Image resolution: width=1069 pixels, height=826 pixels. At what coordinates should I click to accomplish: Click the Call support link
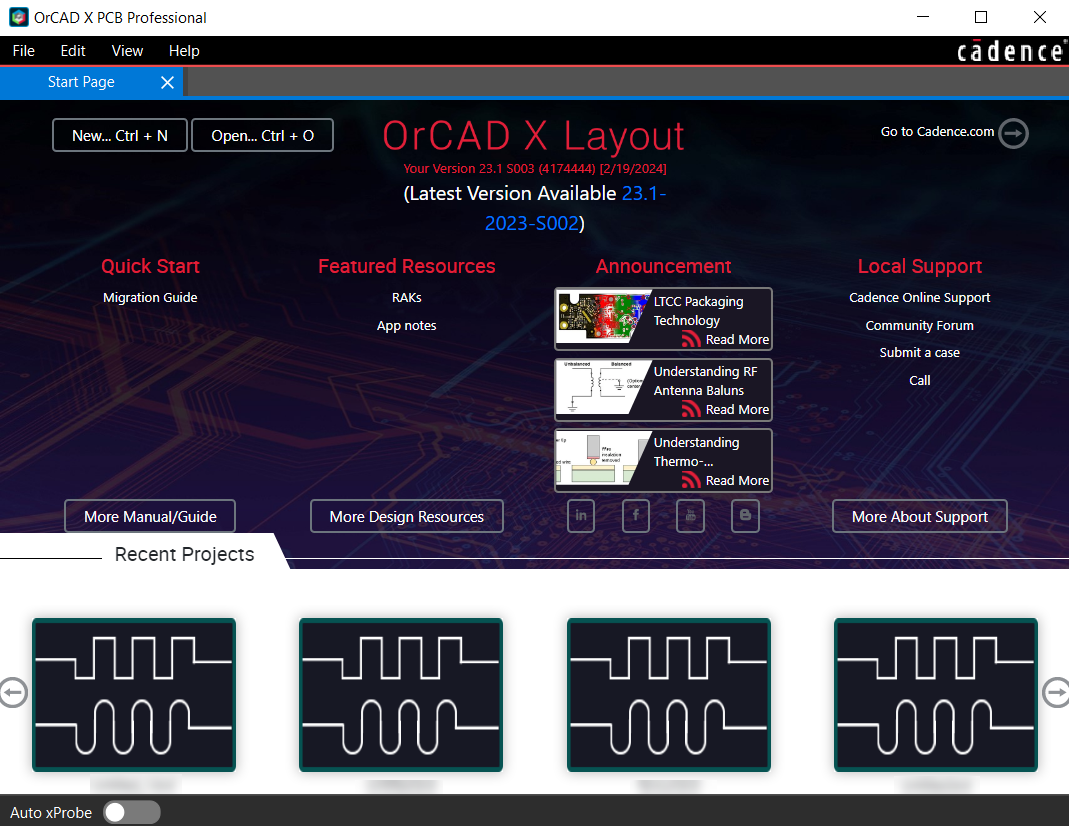[920, 380]
